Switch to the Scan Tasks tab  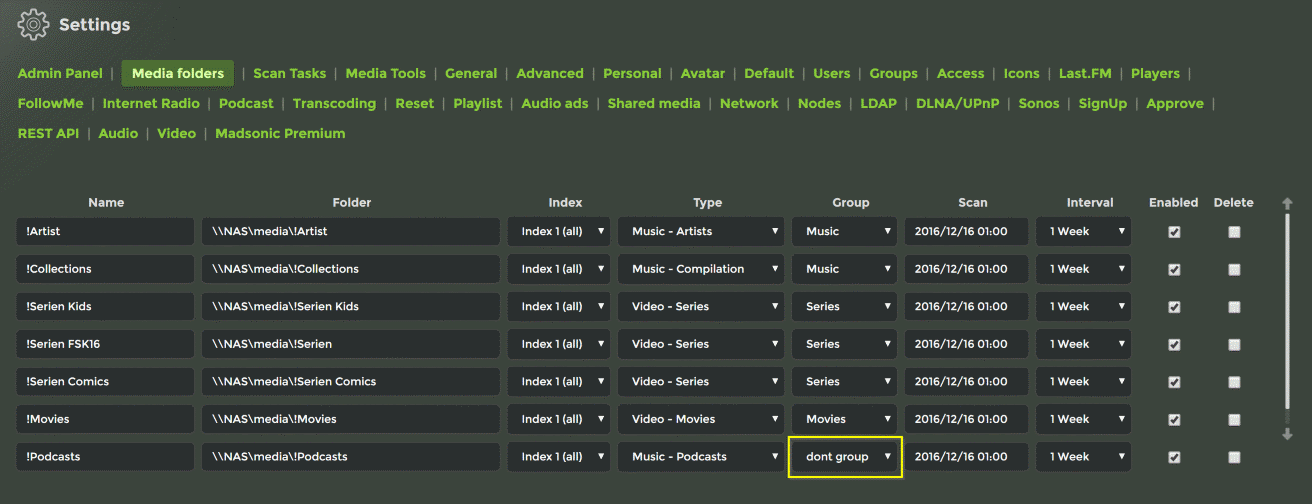coord(289,73)
